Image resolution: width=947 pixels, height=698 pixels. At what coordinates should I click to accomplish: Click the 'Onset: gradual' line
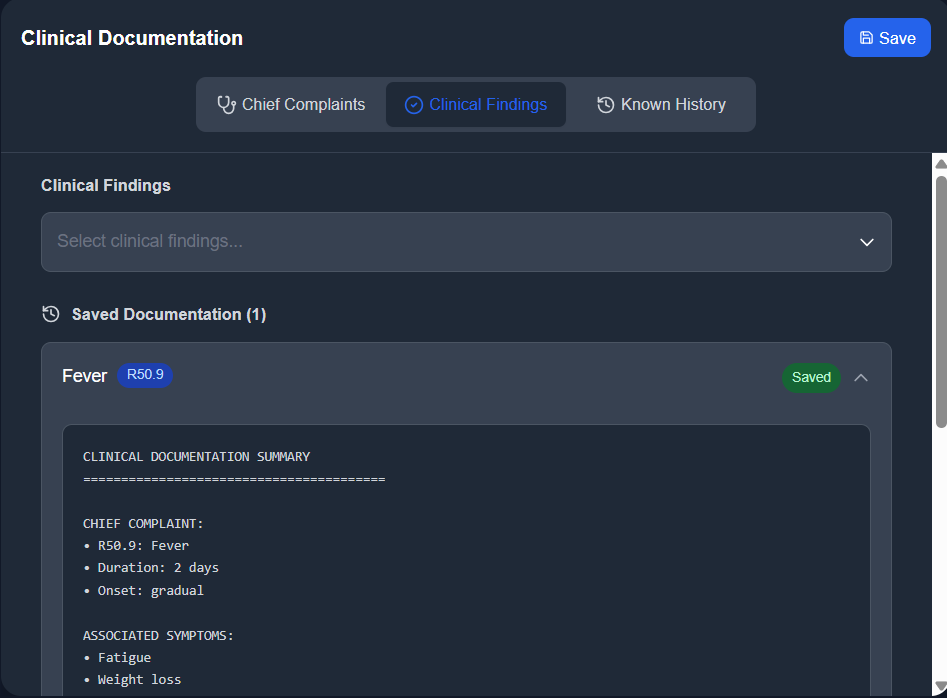144,591
